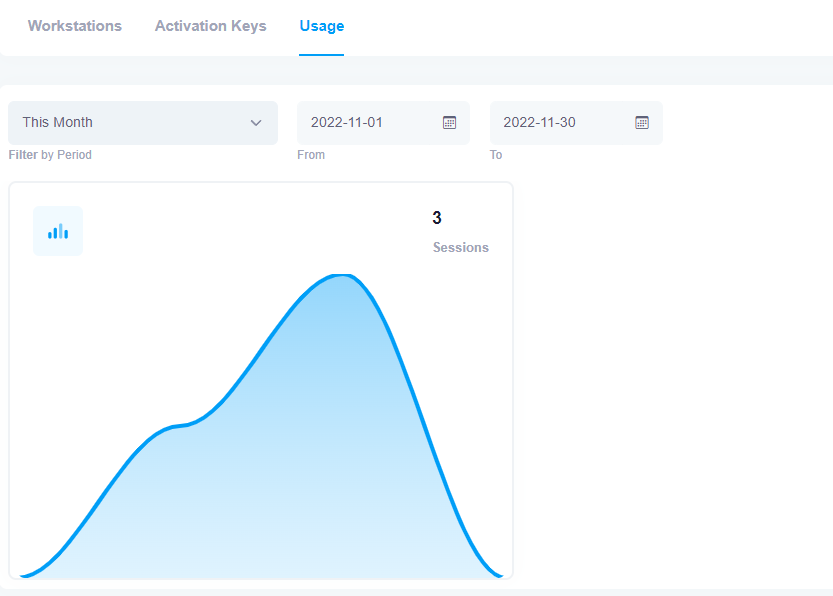The width and height of the screenshot is (833, 596).
Task: Click the Sessions label in chart card
Action: tap(461, 248)
